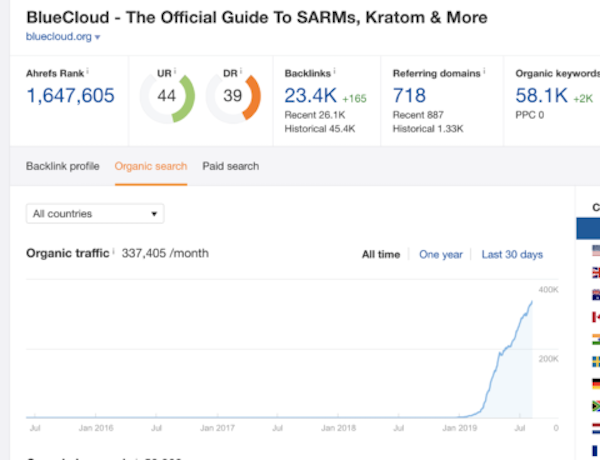Click the organic traffic chart peak
Viewport: 600px width, 460px height.
pyautogui.click(x=532, y=302)
